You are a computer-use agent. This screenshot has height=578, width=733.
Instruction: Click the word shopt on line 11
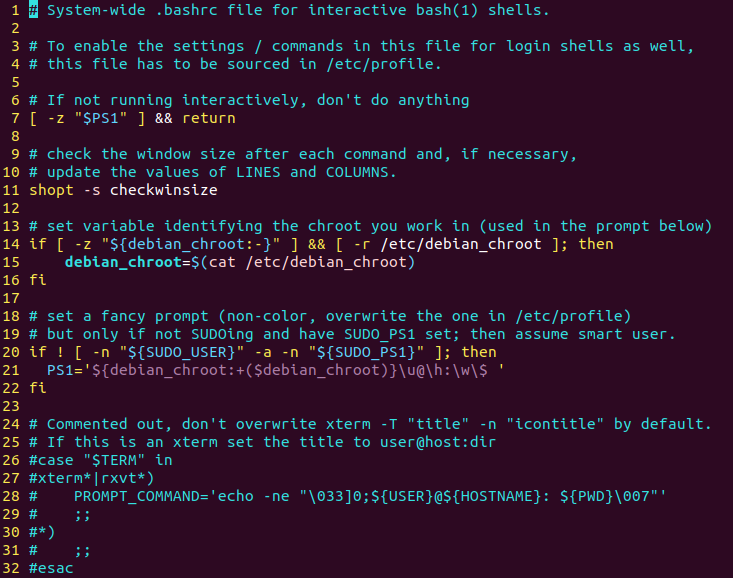coord(51,190)
